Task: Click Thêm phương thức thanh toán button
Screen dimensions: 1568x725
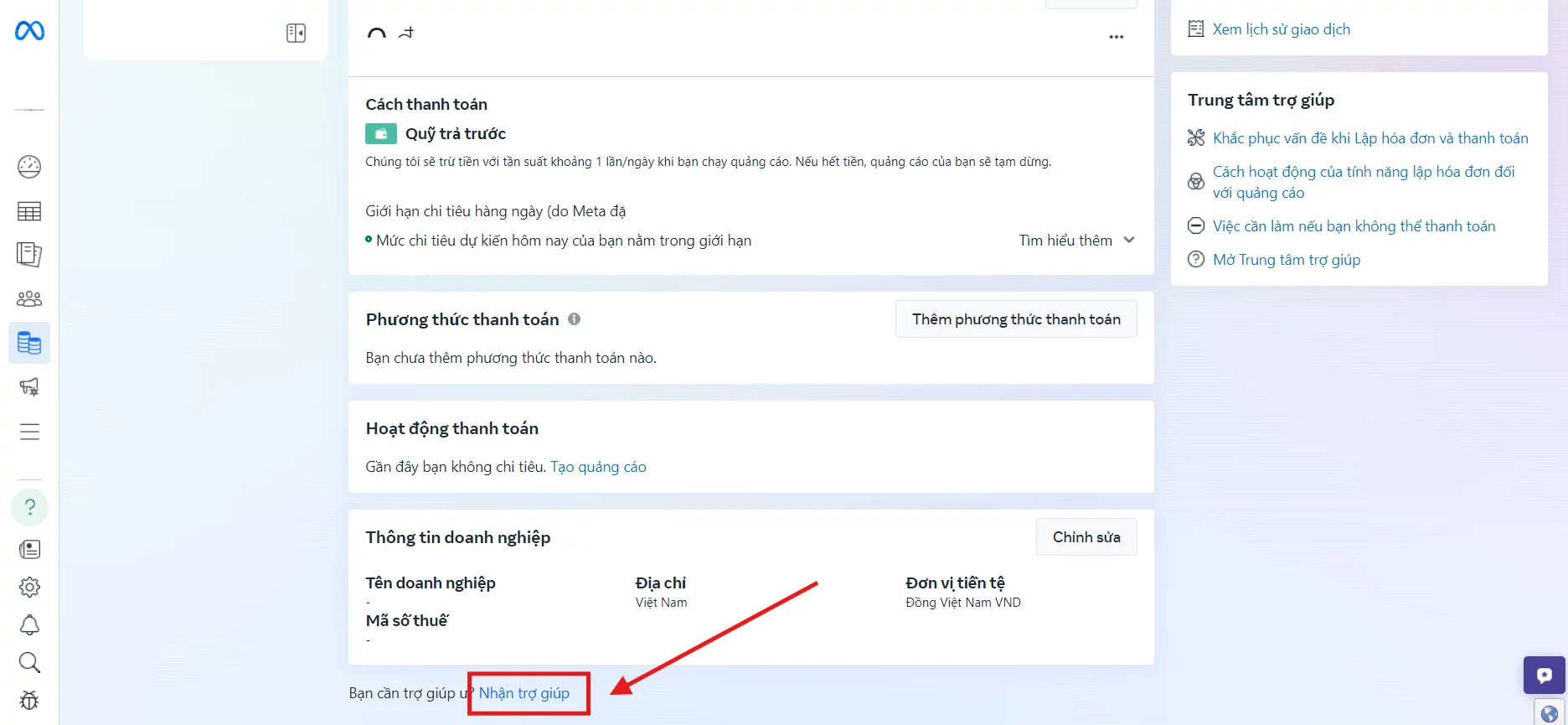Action: coord(1015,319)
